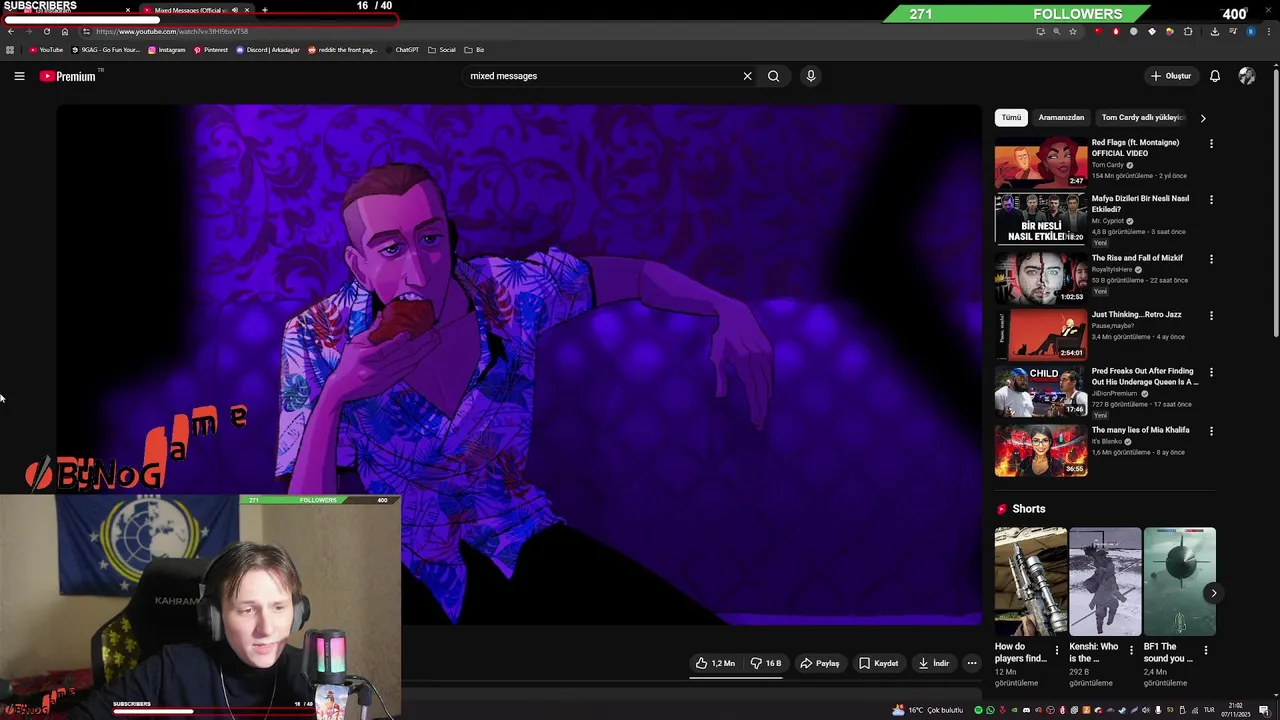Open the YouTube guide hamburger menu
The image size is (1280, 720).
click(x=19, y=76)
